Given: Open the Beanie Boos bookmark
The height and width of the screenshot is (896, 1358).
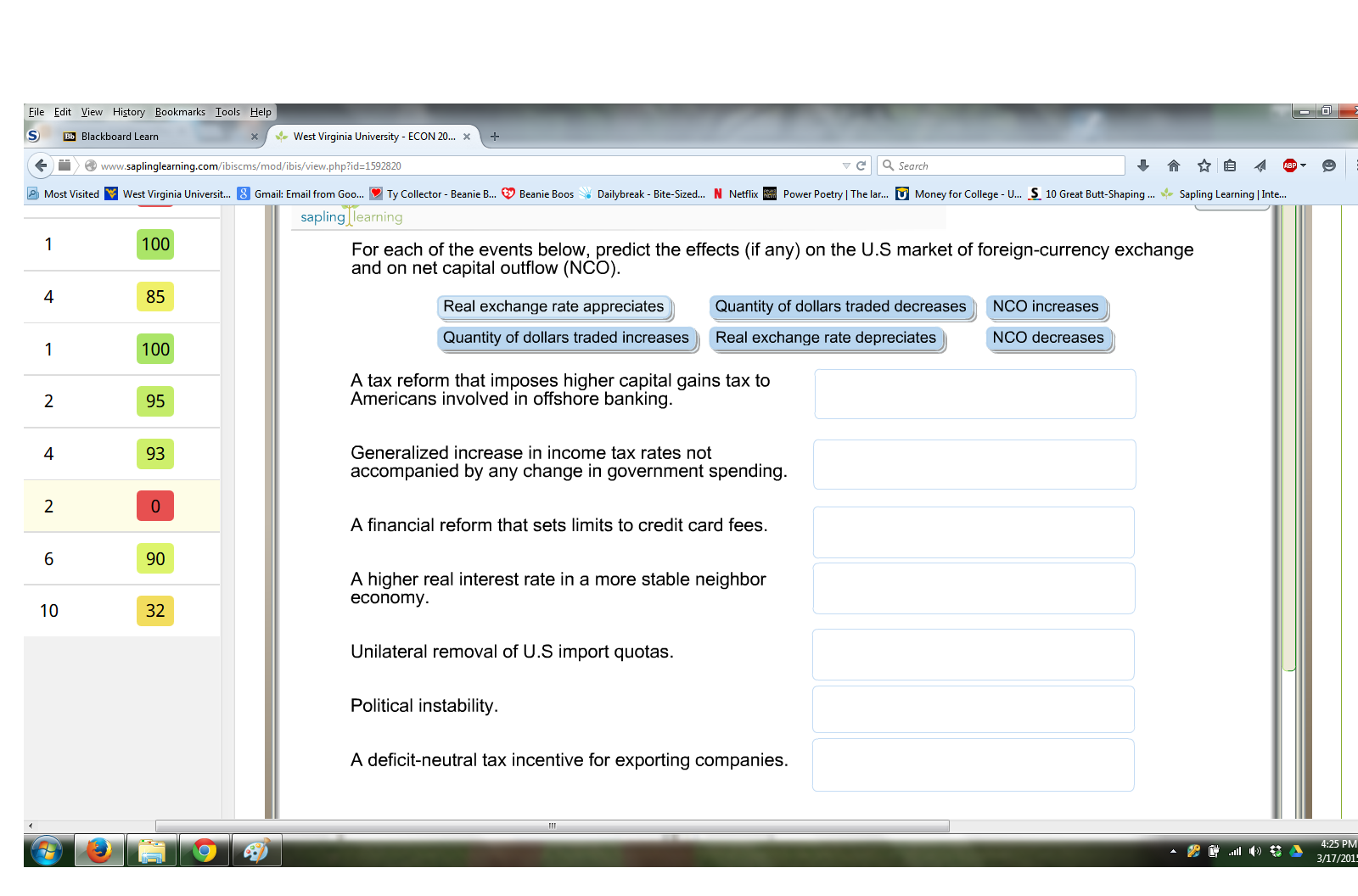Looking at the screenshot, I should 538,194.
